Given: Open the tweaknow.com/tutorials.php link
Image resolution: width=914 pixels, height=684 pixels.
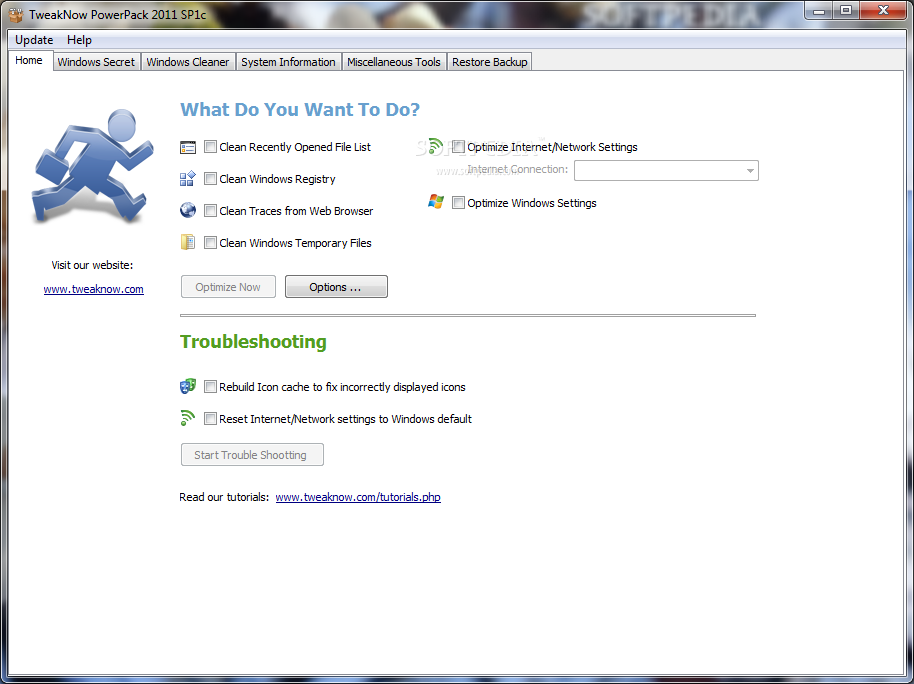Looking at the screenshot, I should (x=358, y=497).
